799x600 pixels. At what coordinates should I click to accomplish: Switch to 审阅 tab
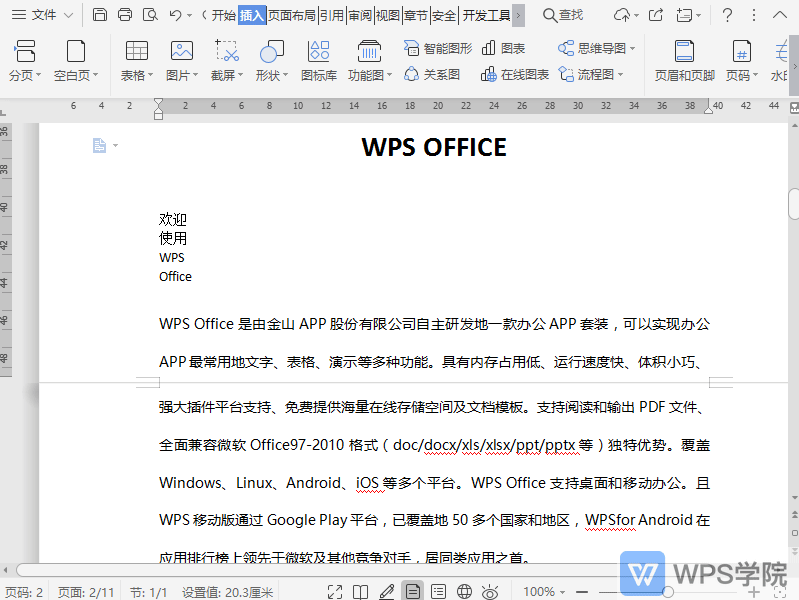click(360, 15)
